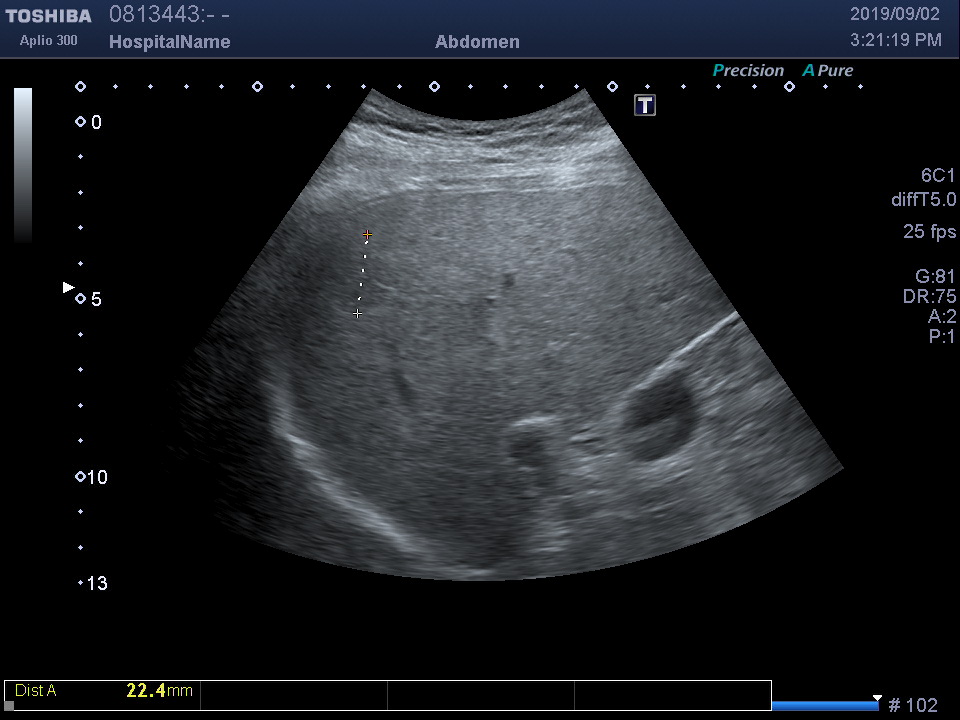Click the blue cine frame progress bar

[x=824, y=706]
